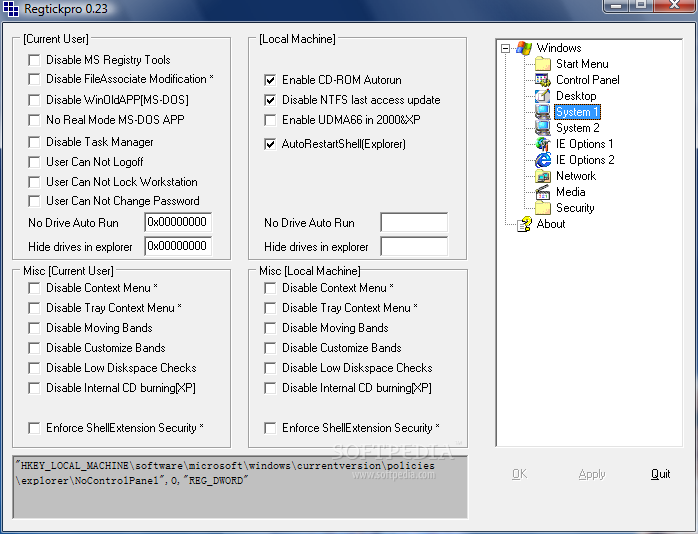Click the Windows logo icon in tree
698x534 pixels.
tap(524, 48)
